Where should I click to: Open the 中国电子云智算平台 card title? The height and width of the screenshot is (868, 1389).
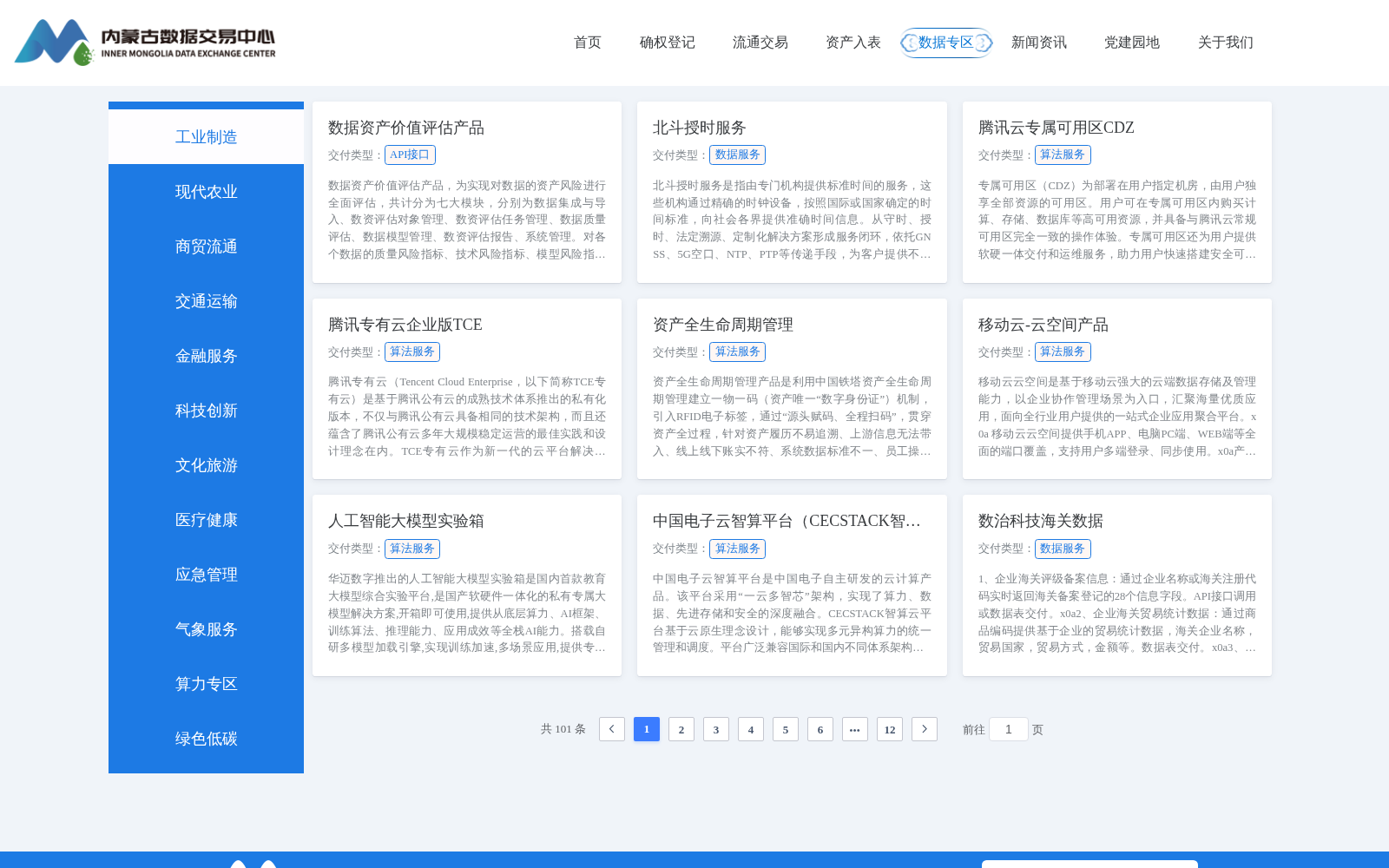pos(787,521)
